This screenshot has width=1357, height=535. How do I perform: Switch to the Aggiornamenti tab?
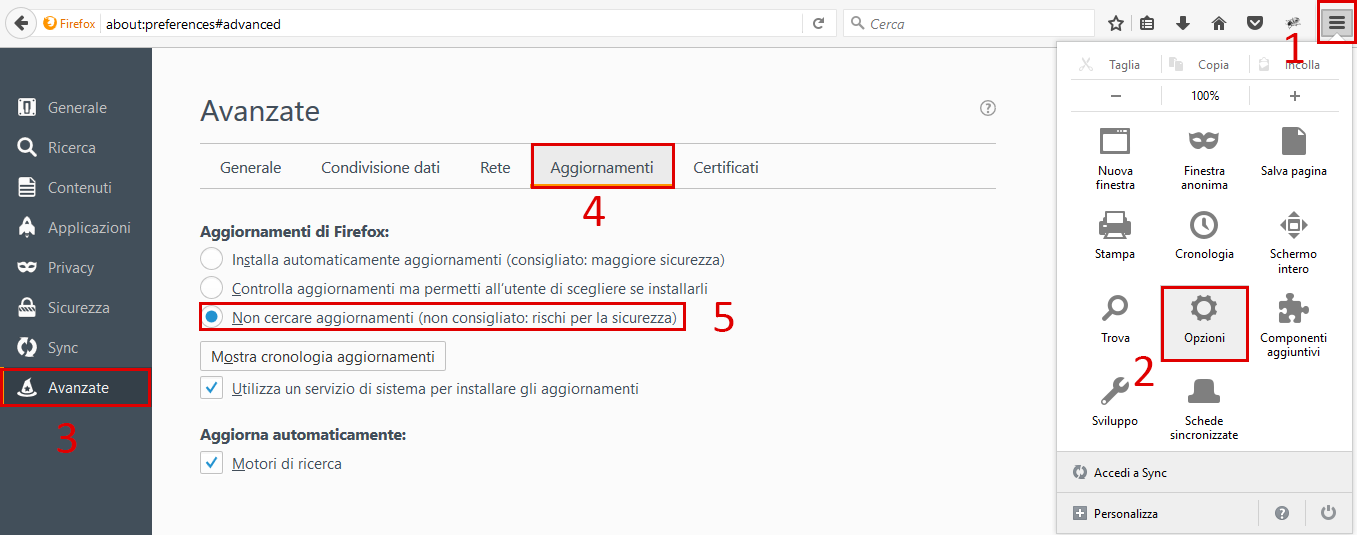click(602, 167)
